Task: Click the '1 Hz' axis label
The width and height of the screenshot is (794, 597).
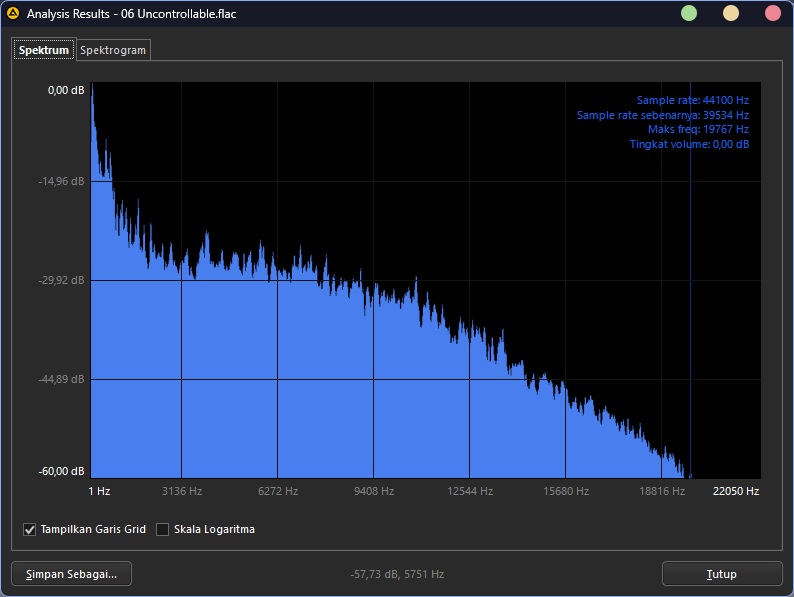Action: point(99,491)
